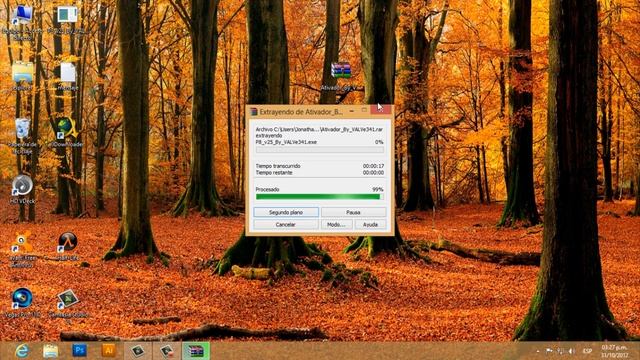640x360 pixels.
Task: Click the green Procesado progress bar
Action: tap(320, 197)
